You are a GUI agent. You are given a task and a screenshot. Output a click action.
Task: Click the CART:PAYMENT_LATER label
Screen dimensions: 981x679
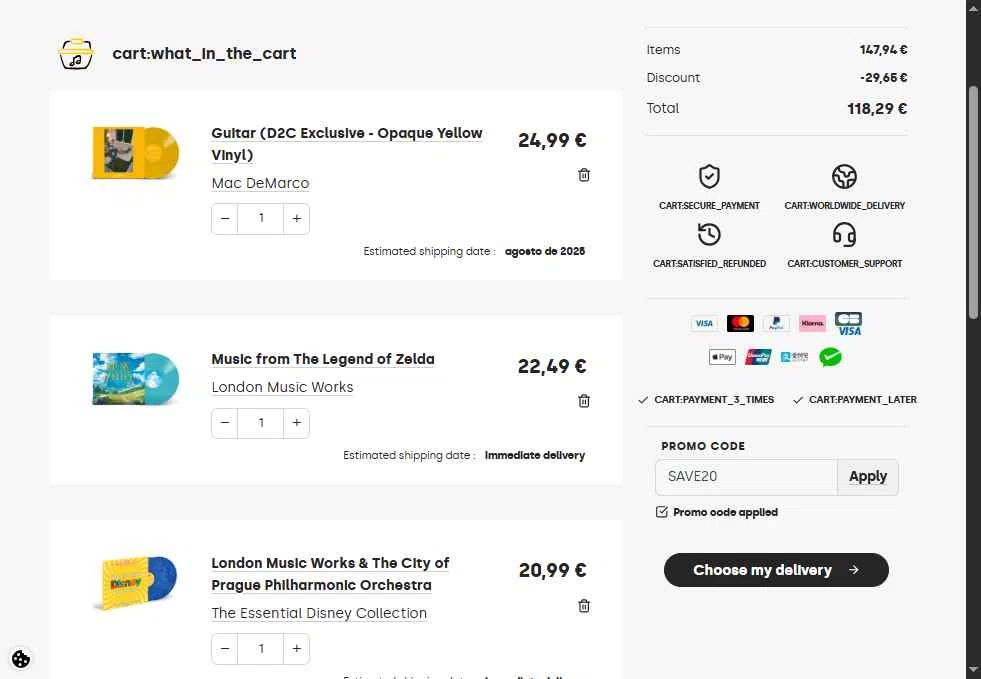[863, 400]
